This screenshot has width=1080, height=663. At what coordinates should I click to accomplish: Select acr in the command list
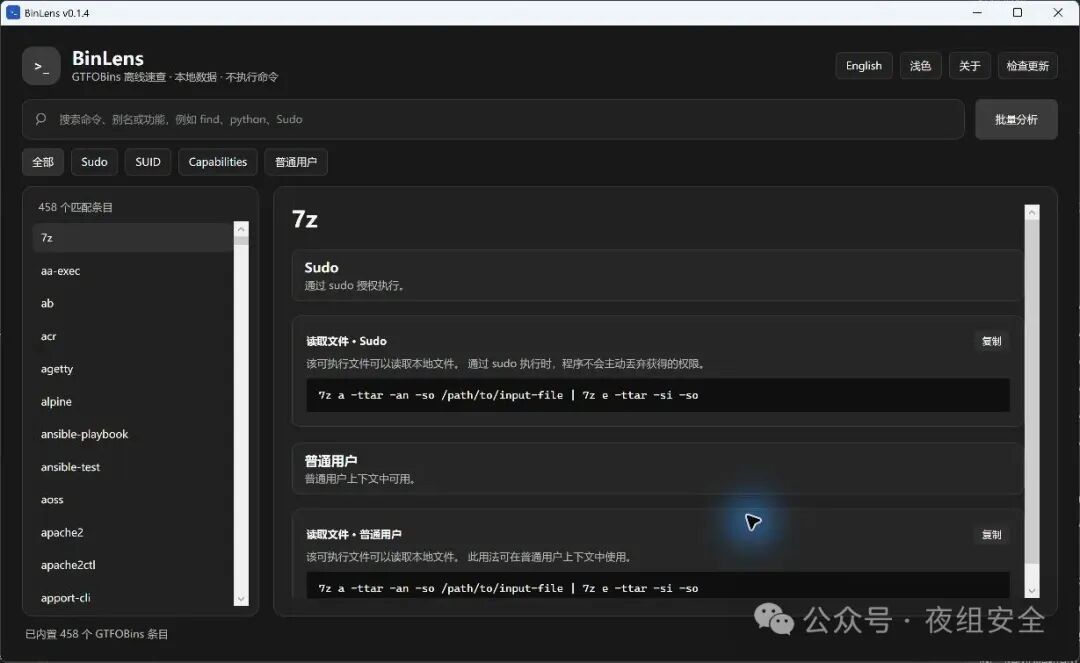[x=133, y=336]
